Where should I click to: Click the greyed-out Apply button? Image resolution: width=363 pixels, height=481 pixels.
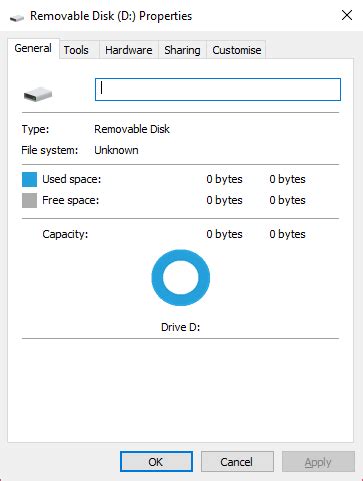[x=318, y=462]
